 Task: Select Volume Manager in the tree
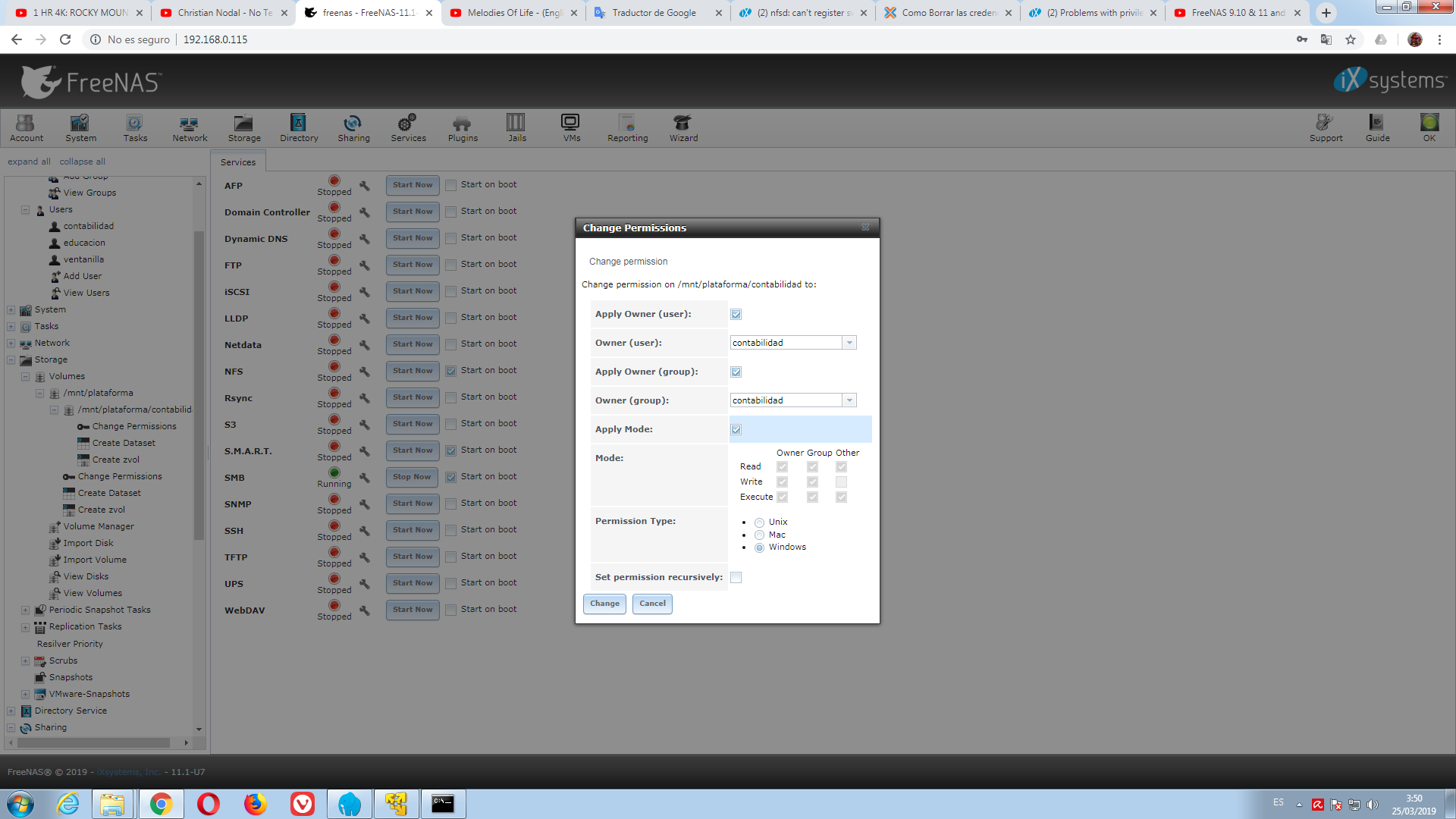[99, 526]
